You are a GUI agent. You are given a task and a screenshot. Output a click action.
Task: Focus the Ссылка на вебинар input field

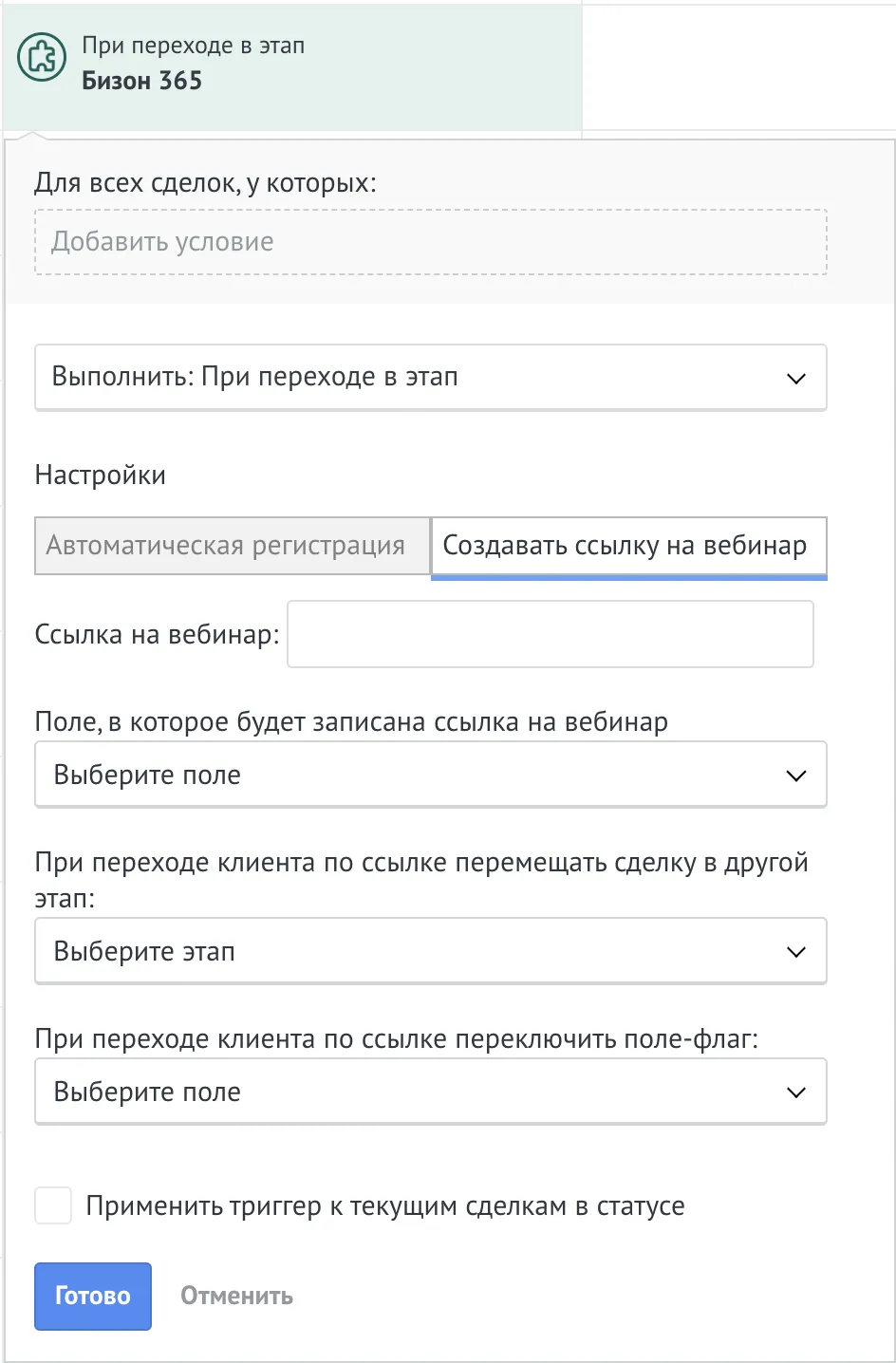click(551, 634)
